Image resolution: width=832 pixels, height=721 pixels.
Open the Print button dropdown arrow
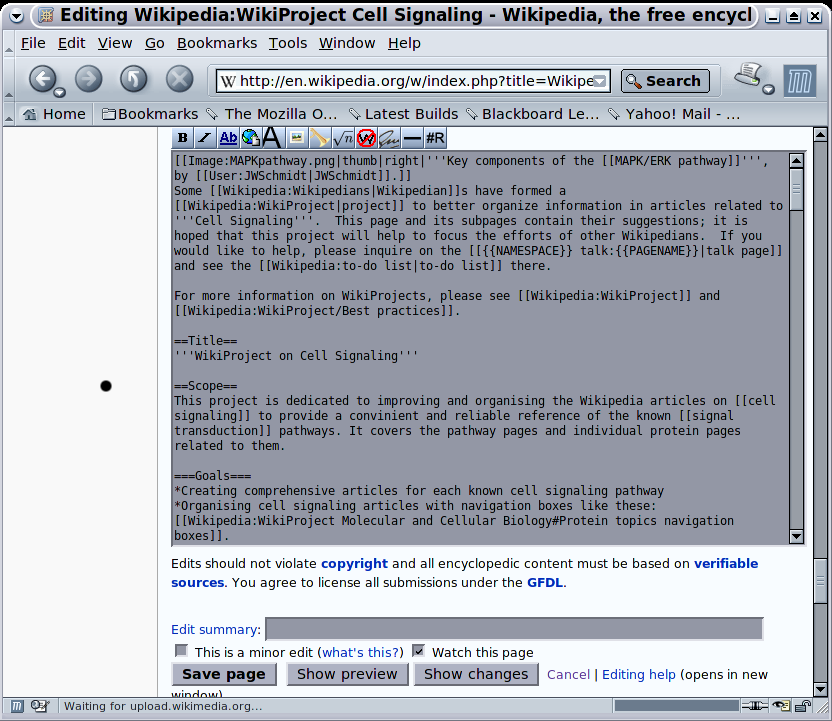tap(768, 90)
